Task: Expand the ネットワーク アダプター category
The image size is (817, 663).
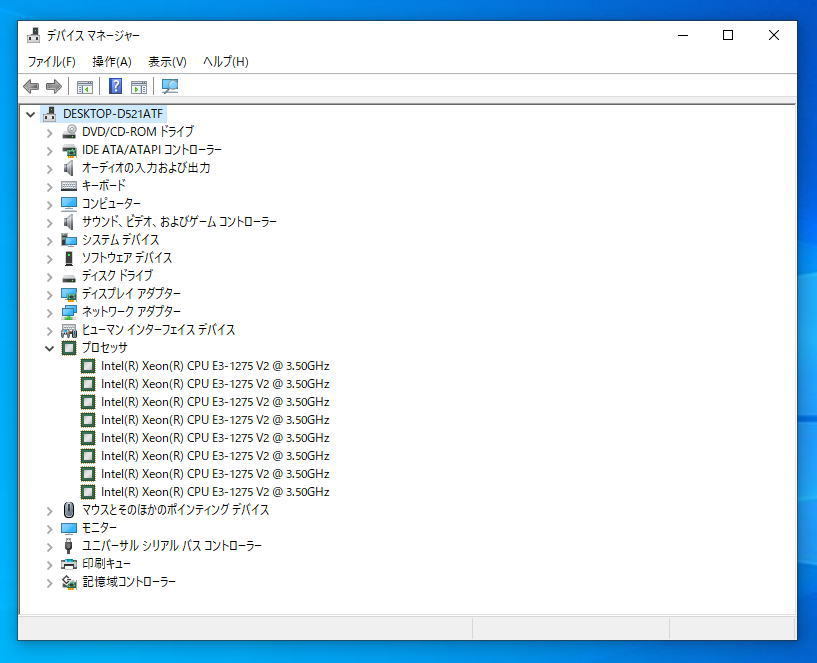Action: pos(49,313)
